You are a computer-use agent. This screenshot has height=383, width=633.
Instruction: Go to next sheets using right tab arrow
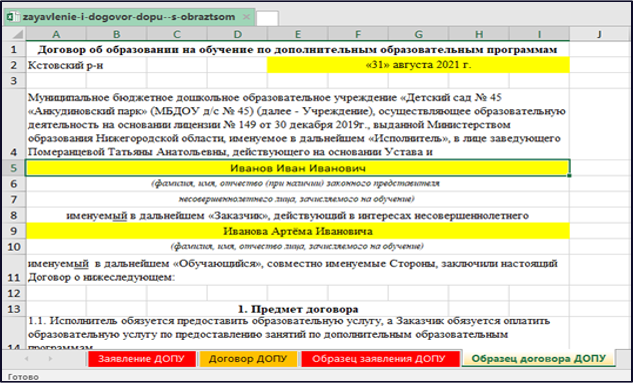50,358
